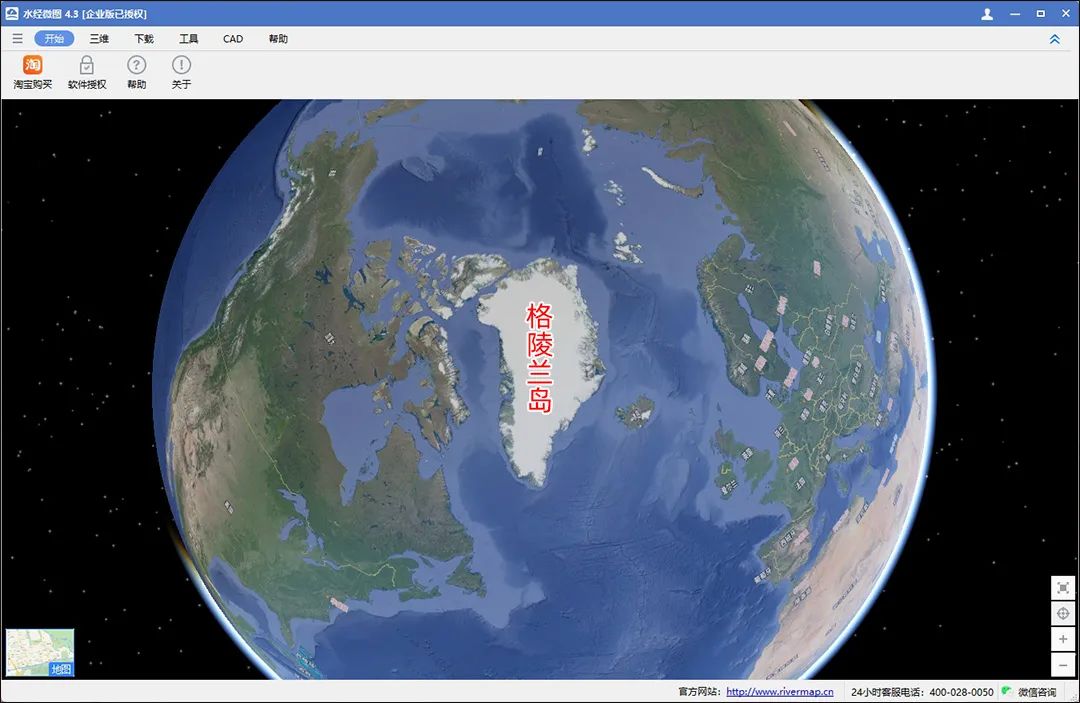This screenshot has height=703, width=1080.
Task: Click the 微信咨询 button
Action: pyautogui.click(x=1030, y=692)
